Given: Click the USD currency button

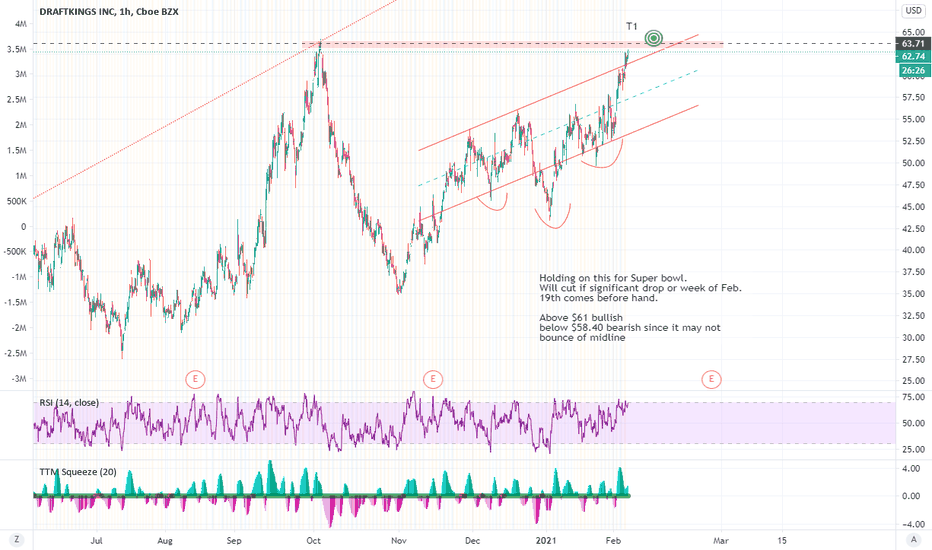Looking at the screenshot, I should point(914,11).
